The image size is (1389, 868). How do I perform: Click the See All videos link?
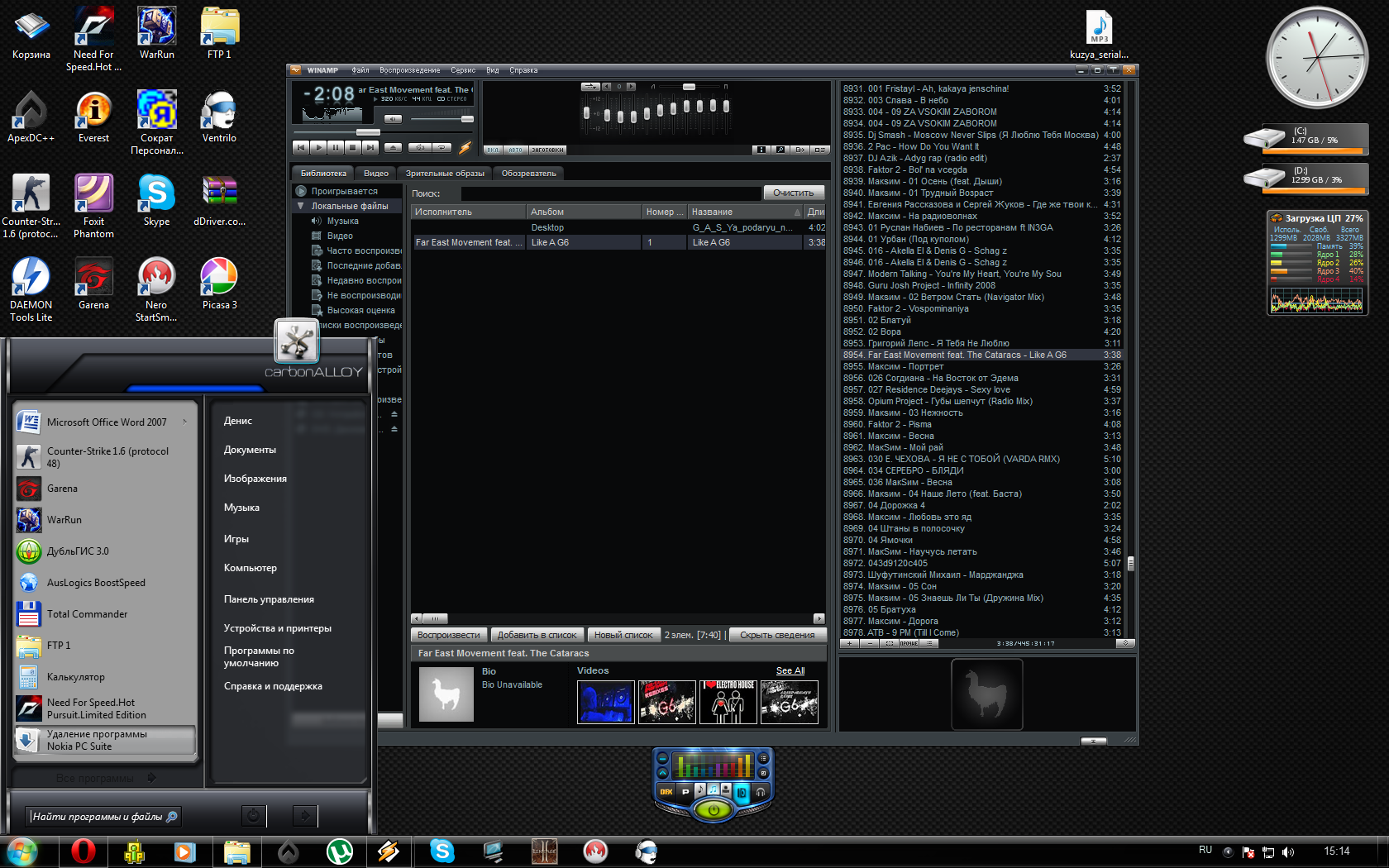[x=790, y=670]
